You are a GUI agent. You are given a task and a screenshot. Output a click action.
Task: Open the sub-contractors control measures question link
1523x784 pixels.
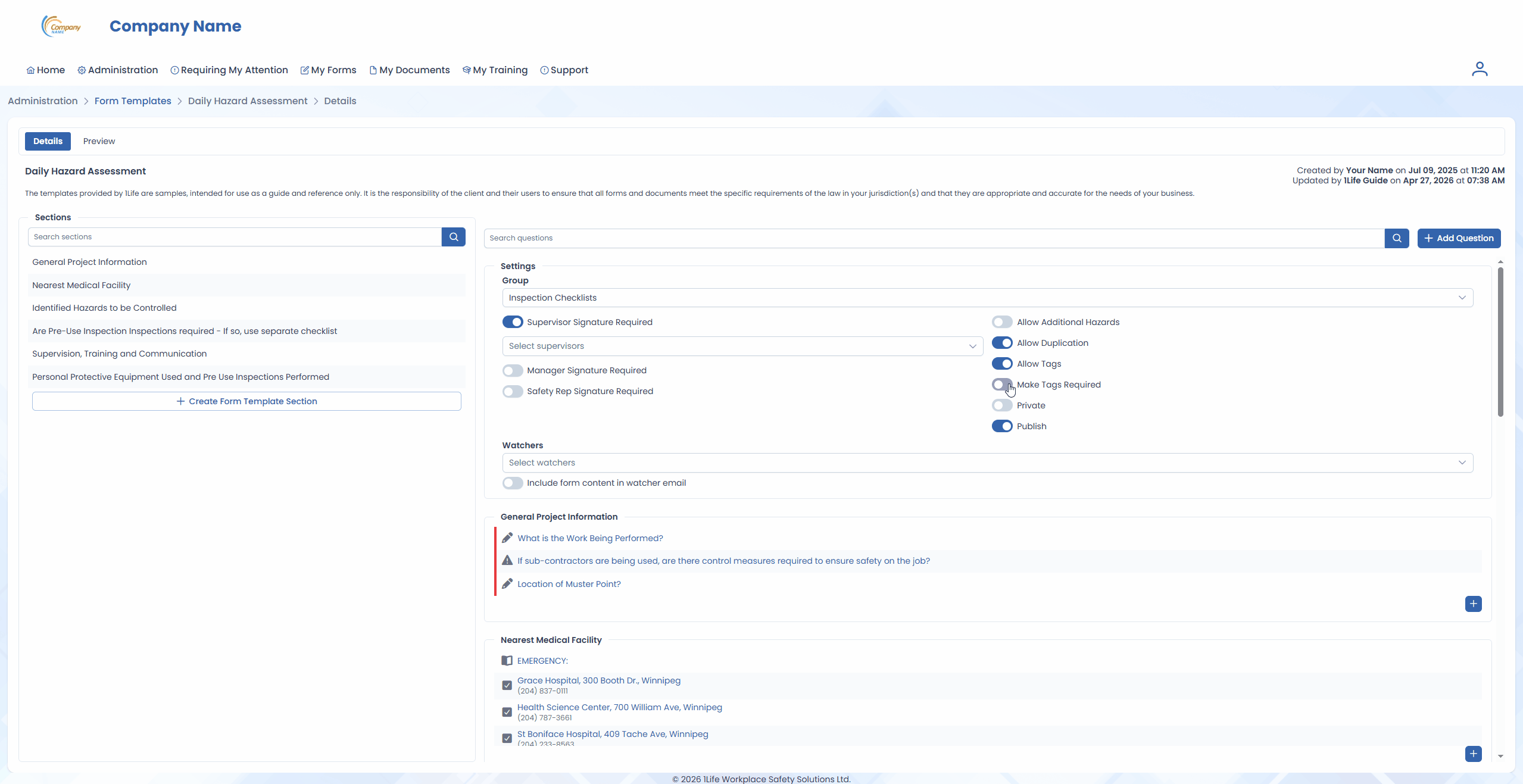tap(723, 561)
